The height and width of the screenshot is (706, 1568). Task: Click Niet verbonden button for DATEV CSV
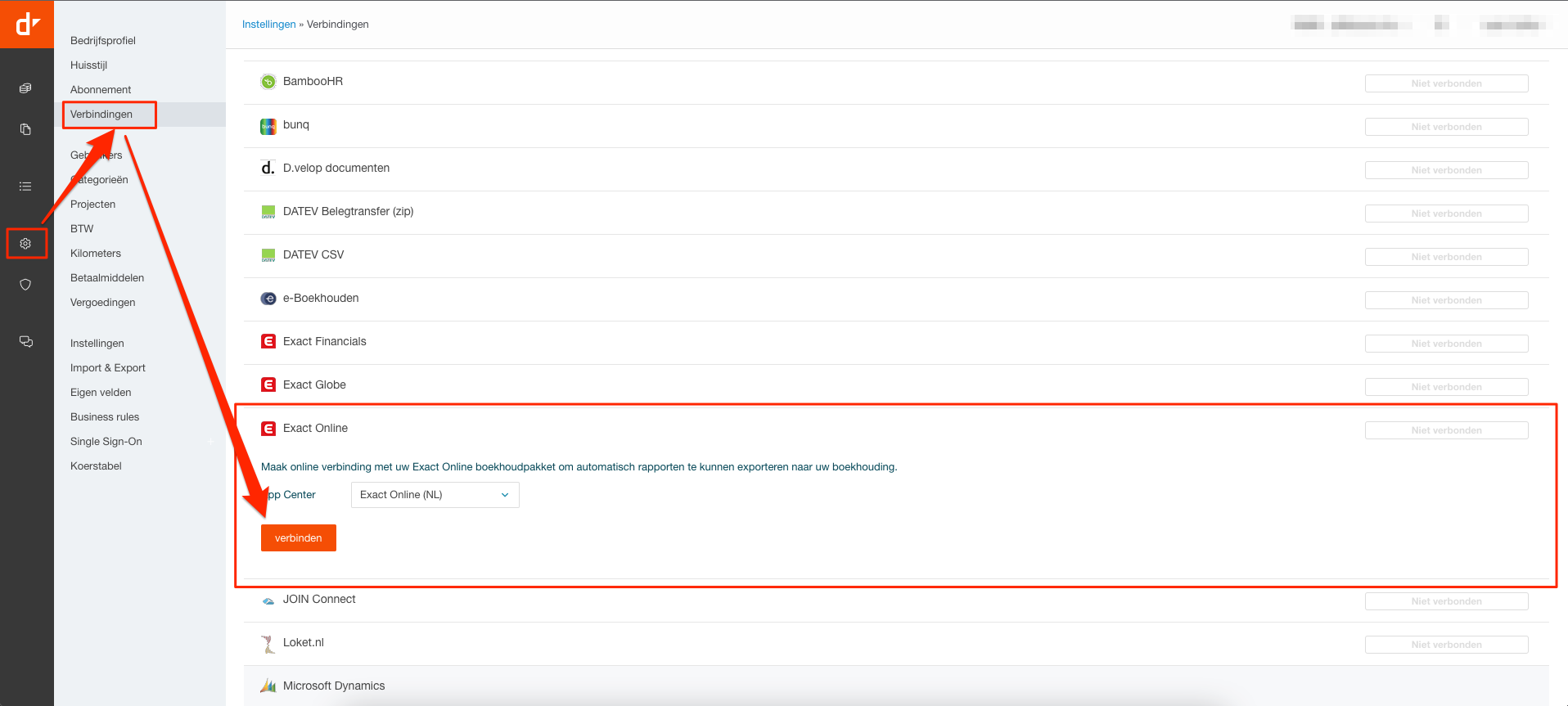point(1446,257)
